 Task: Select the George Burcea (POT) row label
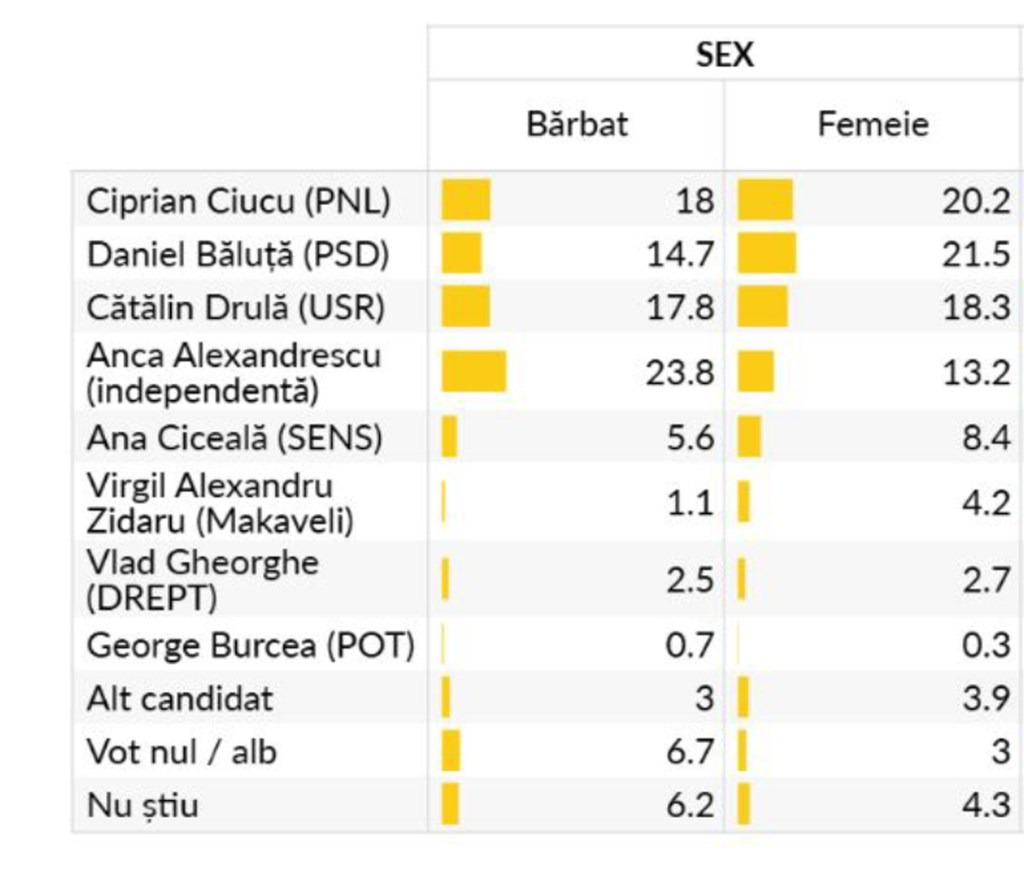tap(250, 645)
